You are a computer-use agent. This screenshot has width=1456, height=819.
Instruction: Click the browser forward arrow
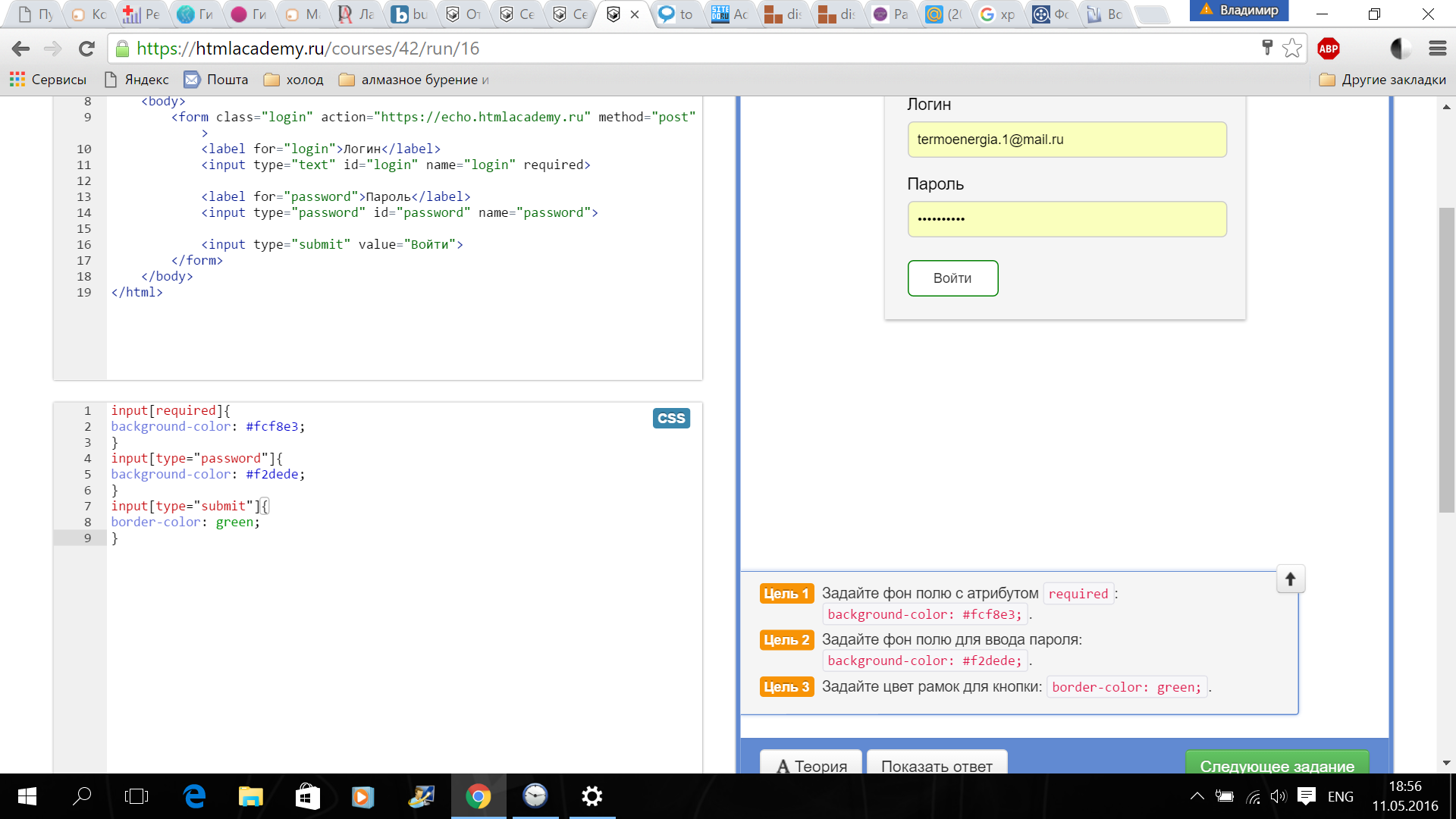[52, 49]
